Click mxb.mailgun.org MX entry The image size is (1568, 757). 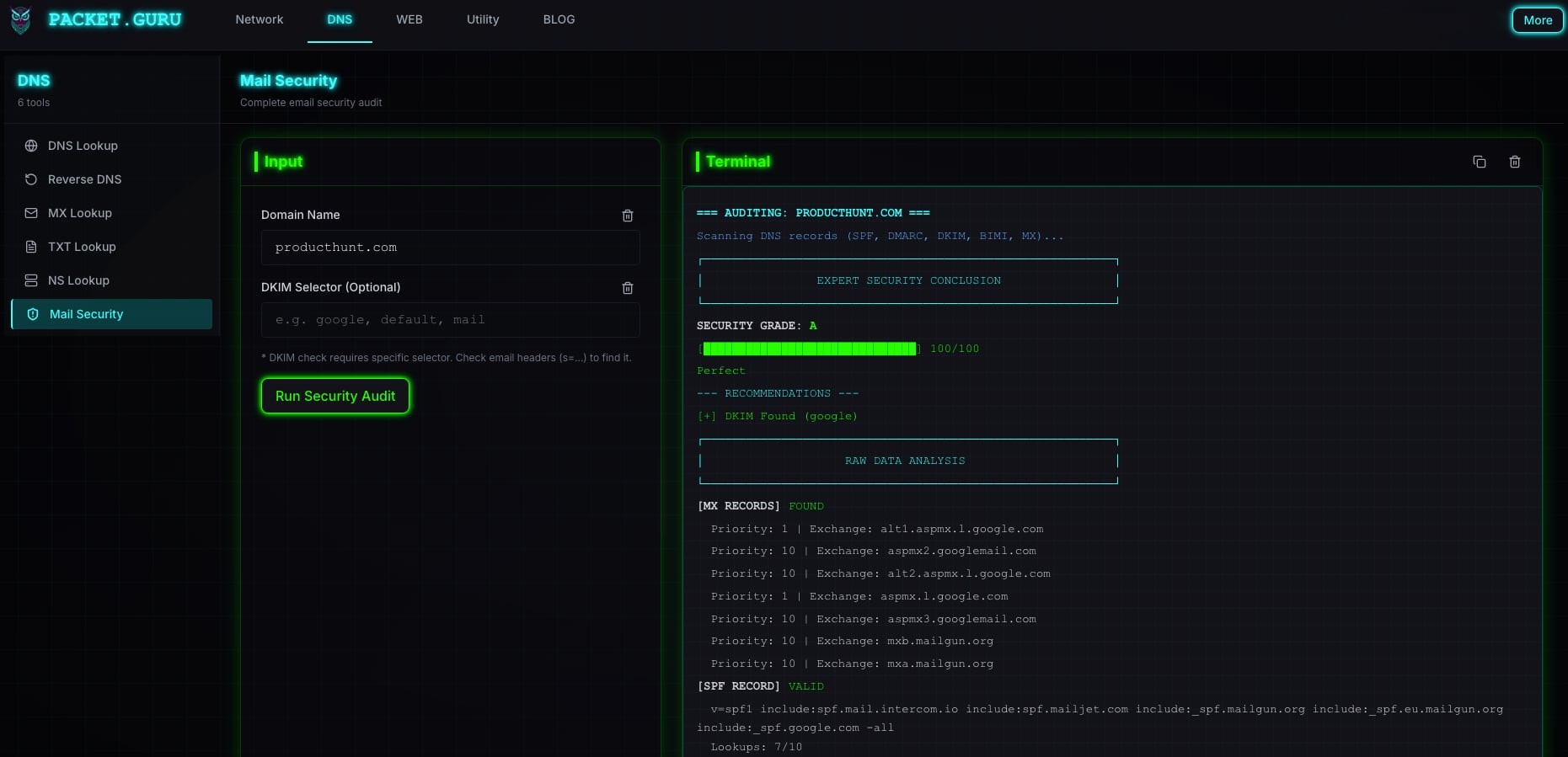click(852, 641)
